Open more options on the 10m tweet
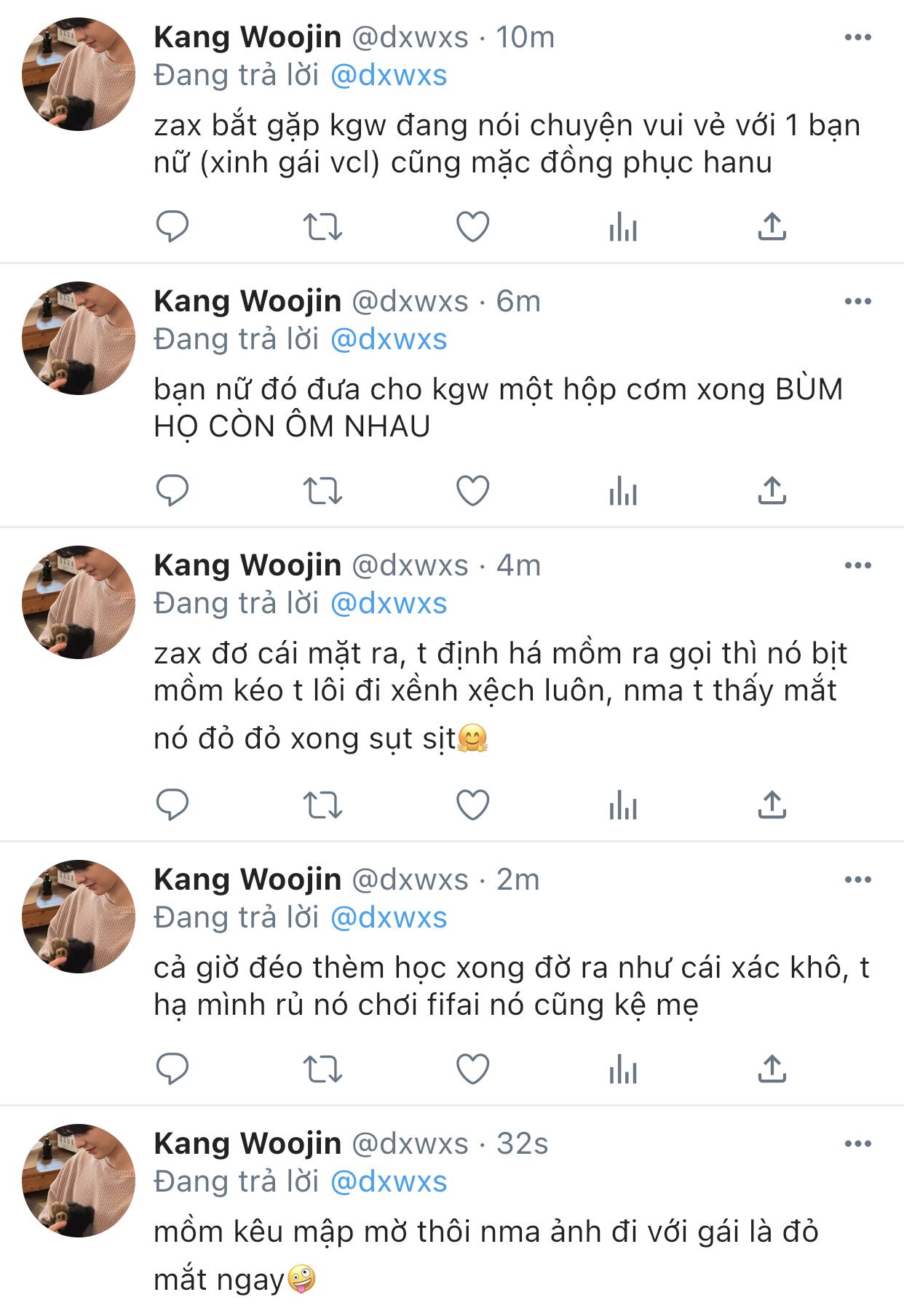 pyautogui.click(x=857, y=37)
